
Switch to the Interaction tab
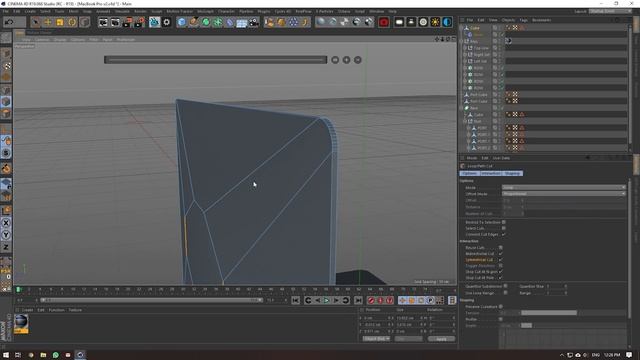coord(491,173)
